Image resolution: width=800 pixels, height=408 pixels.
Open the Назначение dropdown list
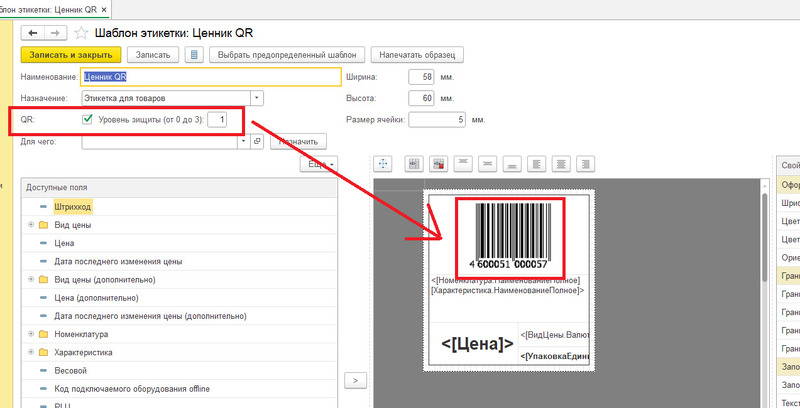point(257,98)
